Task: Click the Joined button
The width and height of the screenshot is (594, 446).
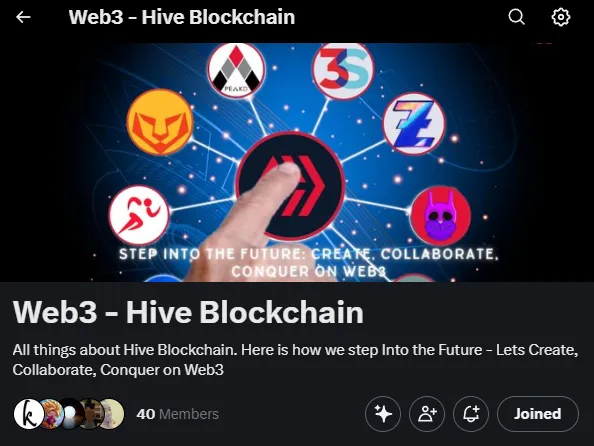Action: click(538, 414)
